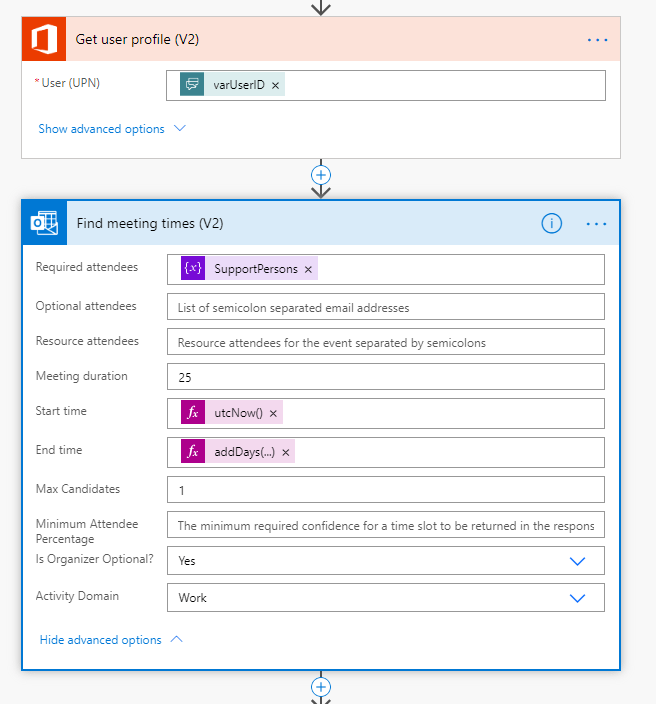Remove the utcNow() expression token
The width and height of the screenshot is (656, 704).
click(x=274, y=413)
